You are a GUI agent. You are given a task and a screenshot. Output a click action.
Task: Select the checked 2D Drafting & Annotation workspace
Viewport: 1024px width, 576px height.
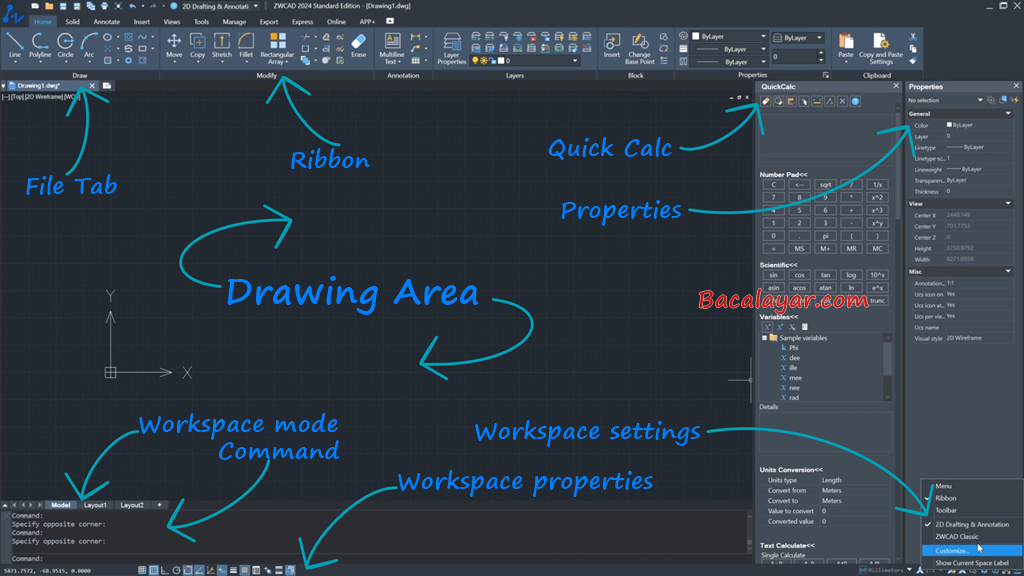[x=971, y=524]
